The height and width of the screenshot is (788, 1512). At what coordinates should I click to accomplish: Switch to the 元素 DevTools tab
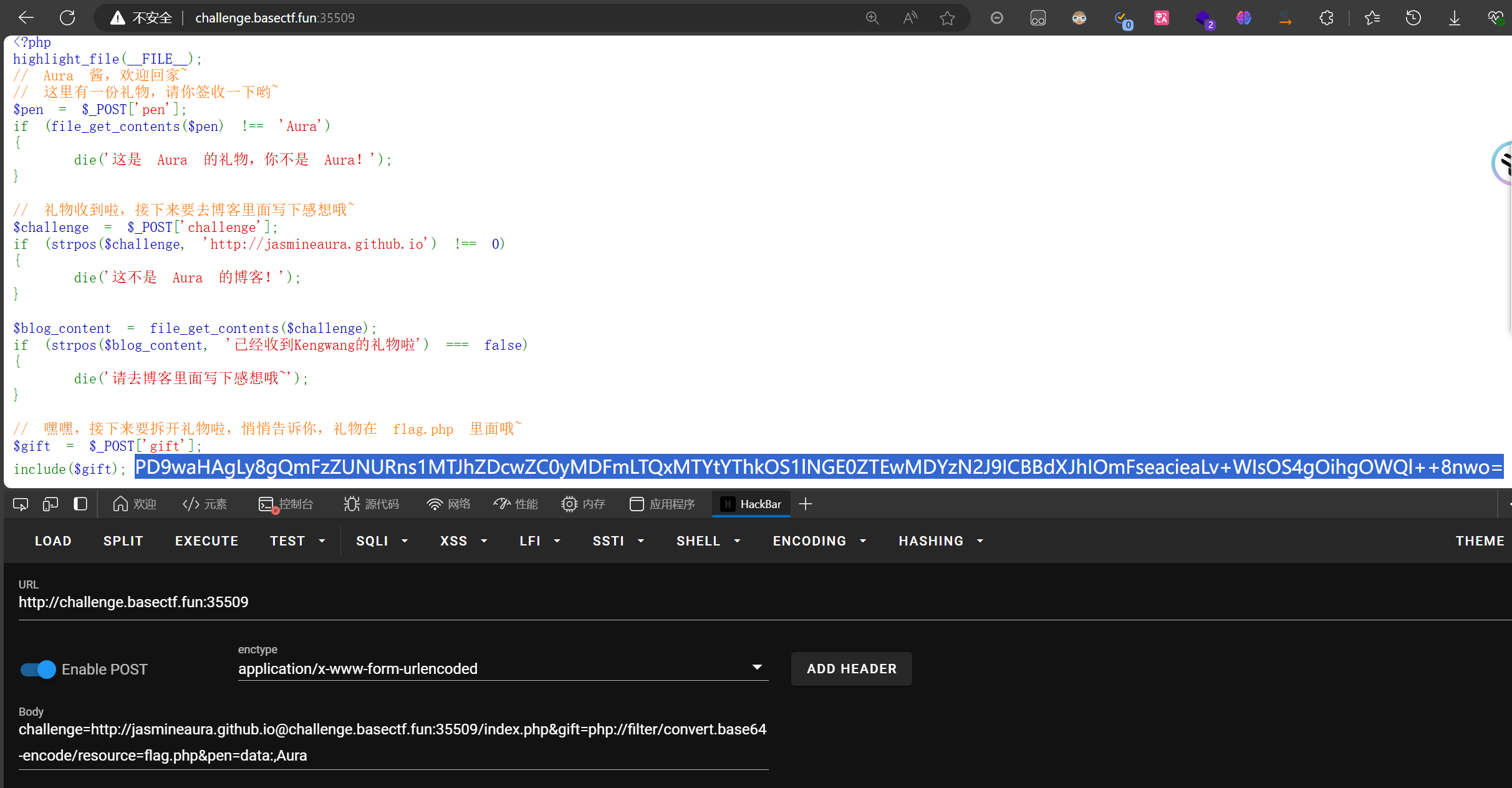[205, 504]
